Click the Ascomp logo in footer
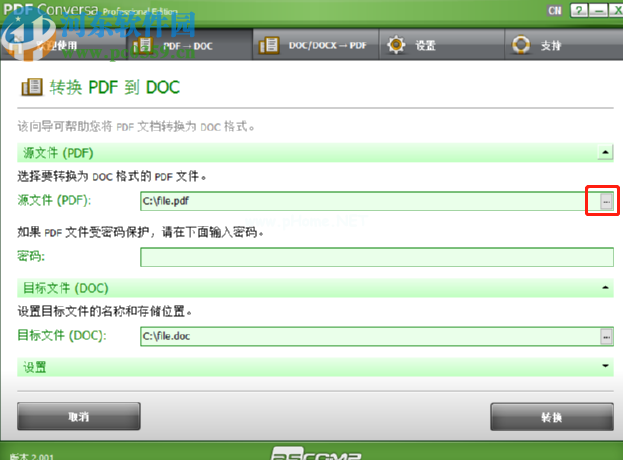Viewport: 623px width, 460px height. [316, 454]
